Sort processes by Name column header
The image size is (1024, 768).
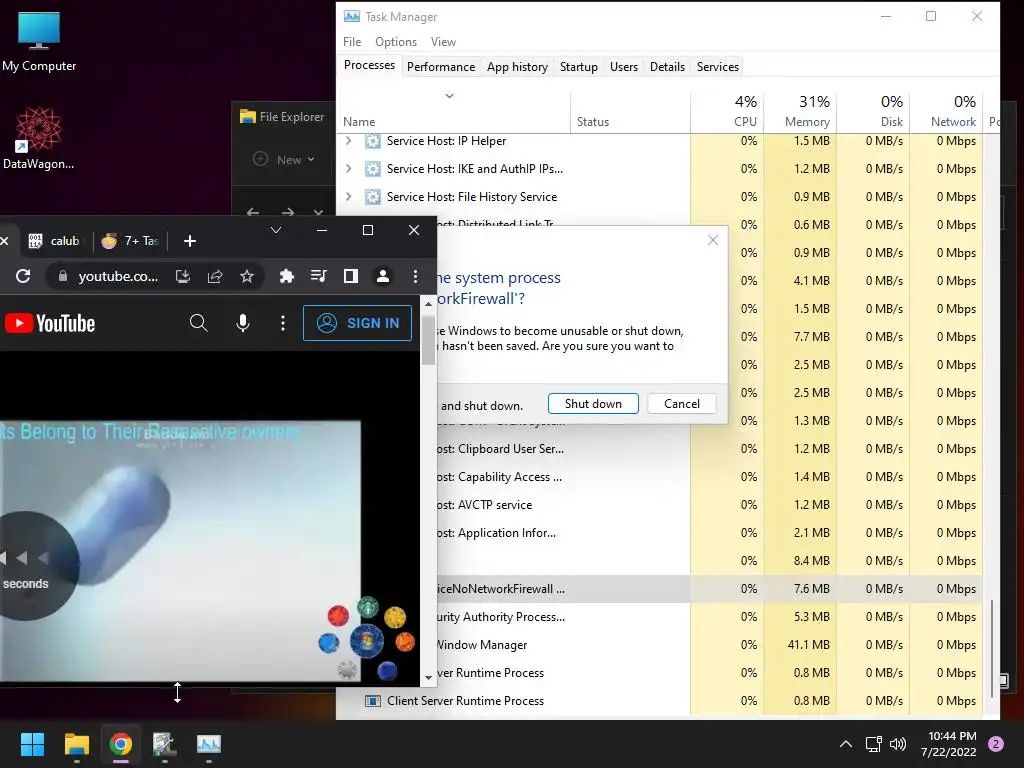coord(453,111)
